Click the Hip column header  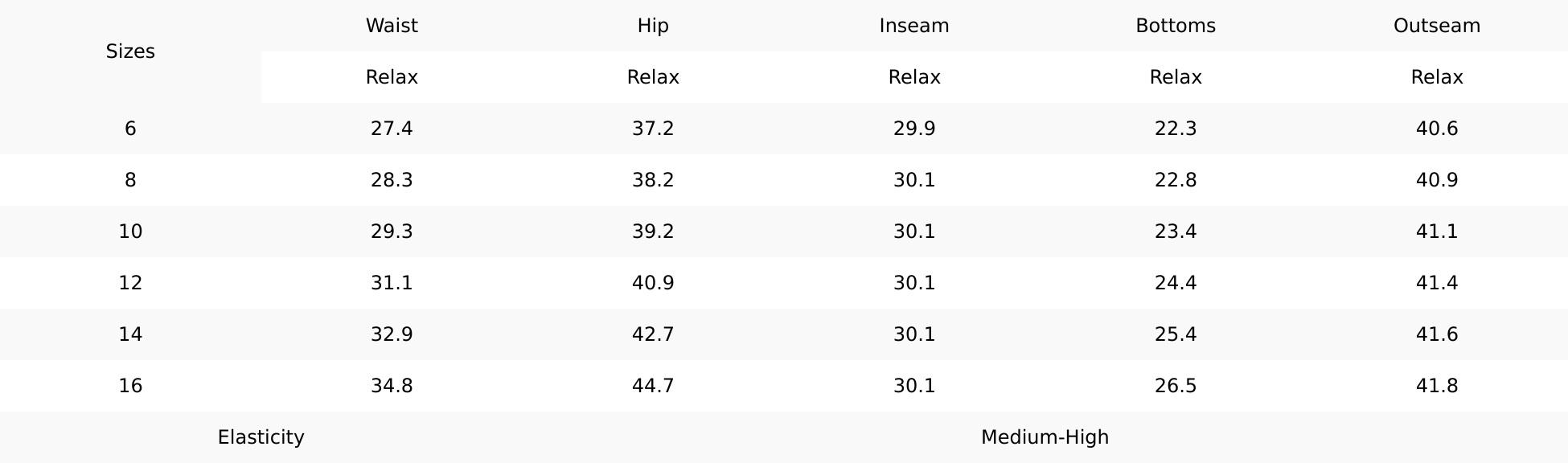click(x=653, y=26)
